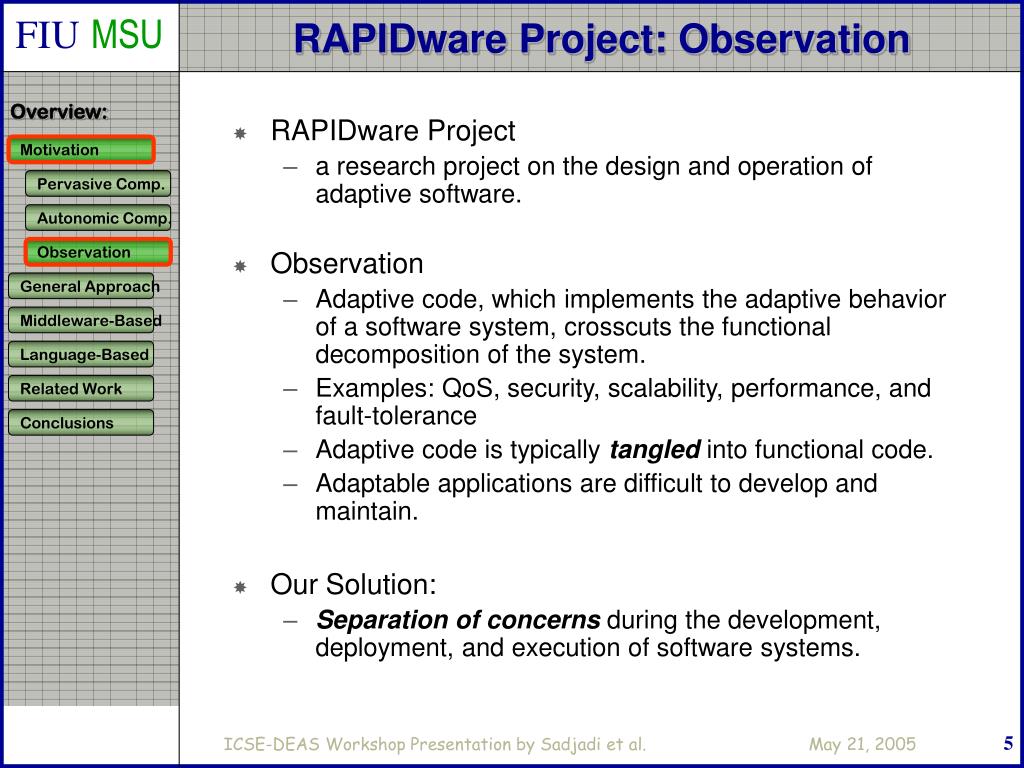Select the line beginning Adaptable applications are difficult

[x=596, y=484]
